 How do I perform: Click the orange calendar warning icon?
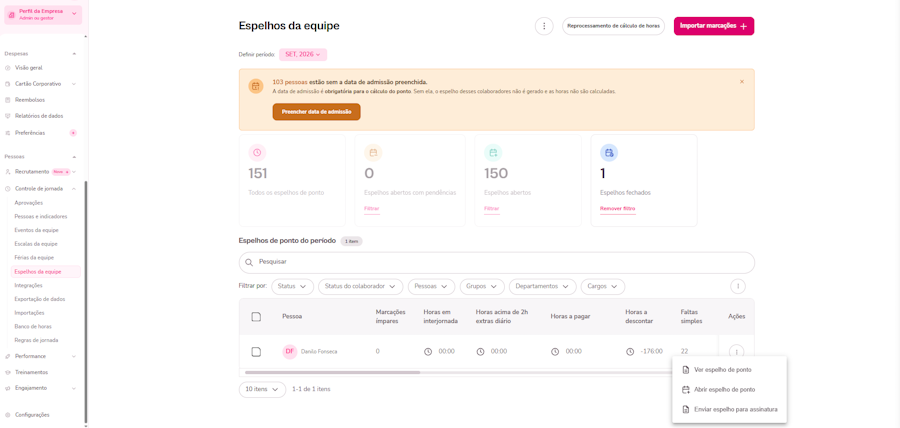(x=256, y=86)
